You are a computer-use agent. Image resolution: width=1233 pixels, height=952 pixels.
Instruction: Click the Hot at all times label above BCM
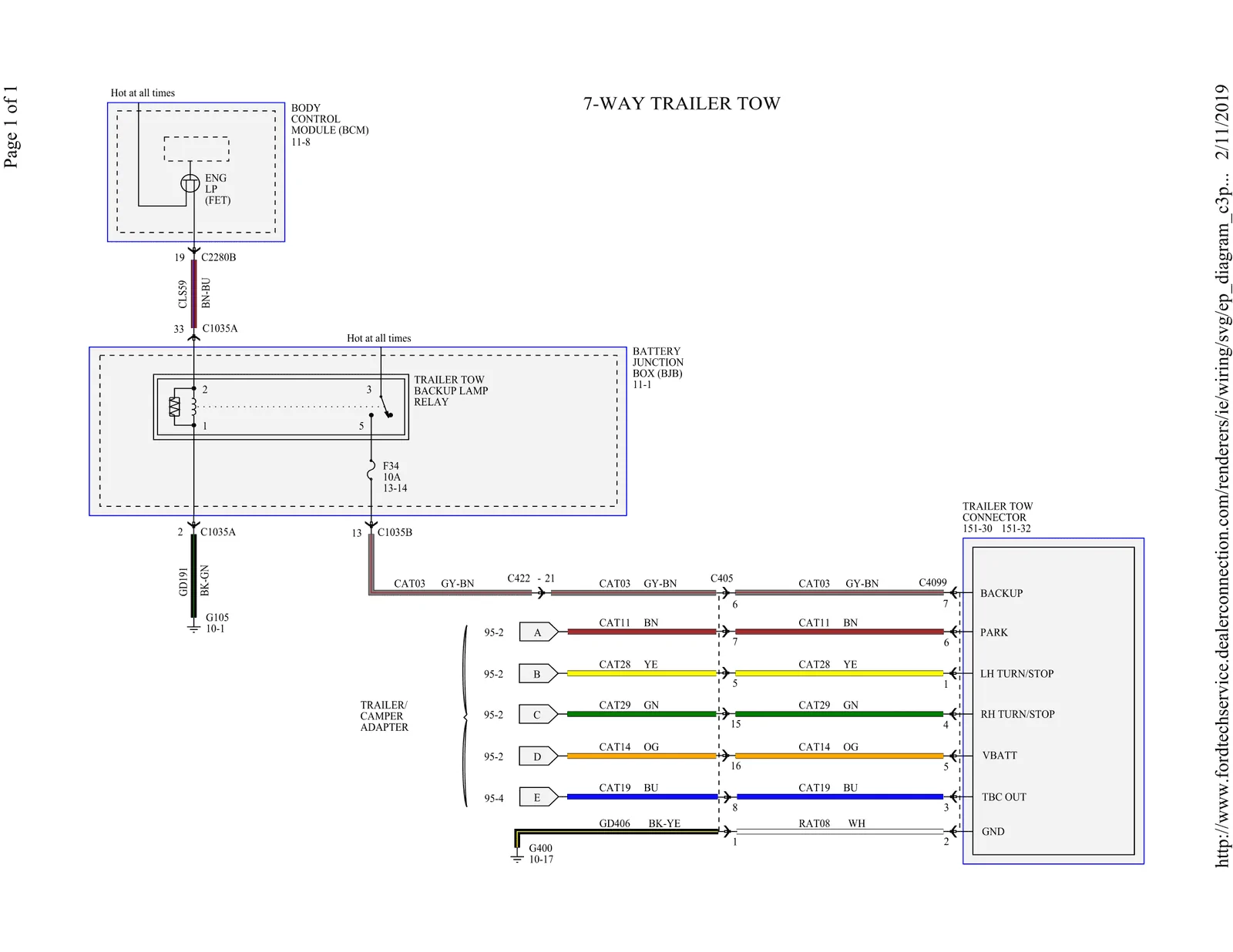click(143, 93)
